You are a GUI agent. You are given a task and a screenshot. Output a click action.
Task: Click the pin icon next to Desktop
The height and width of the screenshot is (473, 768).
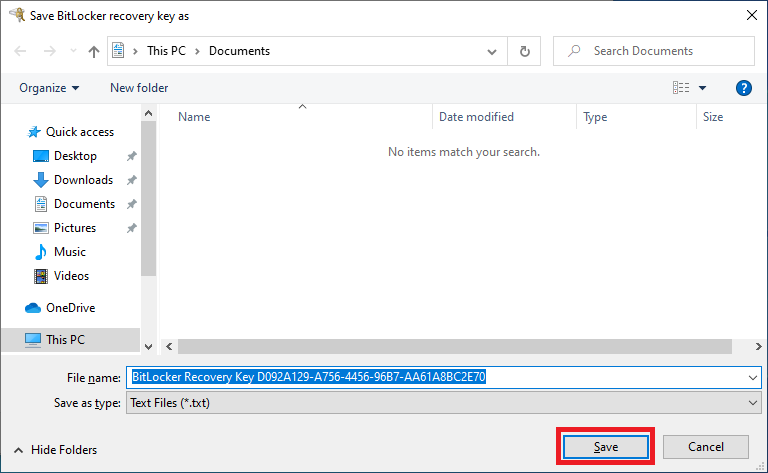pyautogui.click(x=131, y=156)
